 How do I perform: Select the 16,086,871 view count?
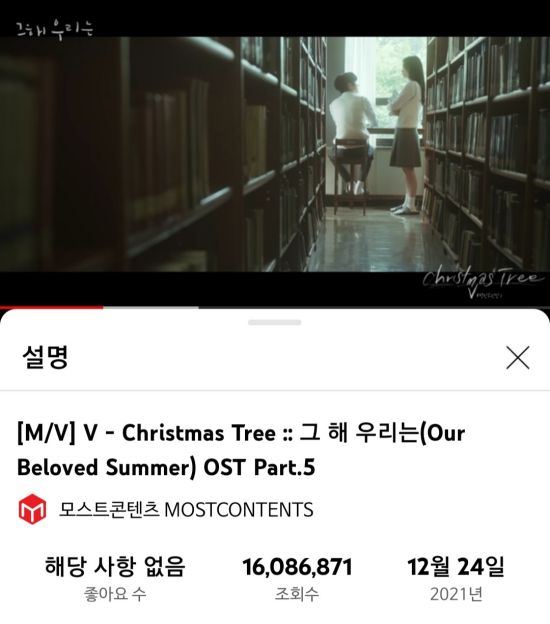coord(297,567)
